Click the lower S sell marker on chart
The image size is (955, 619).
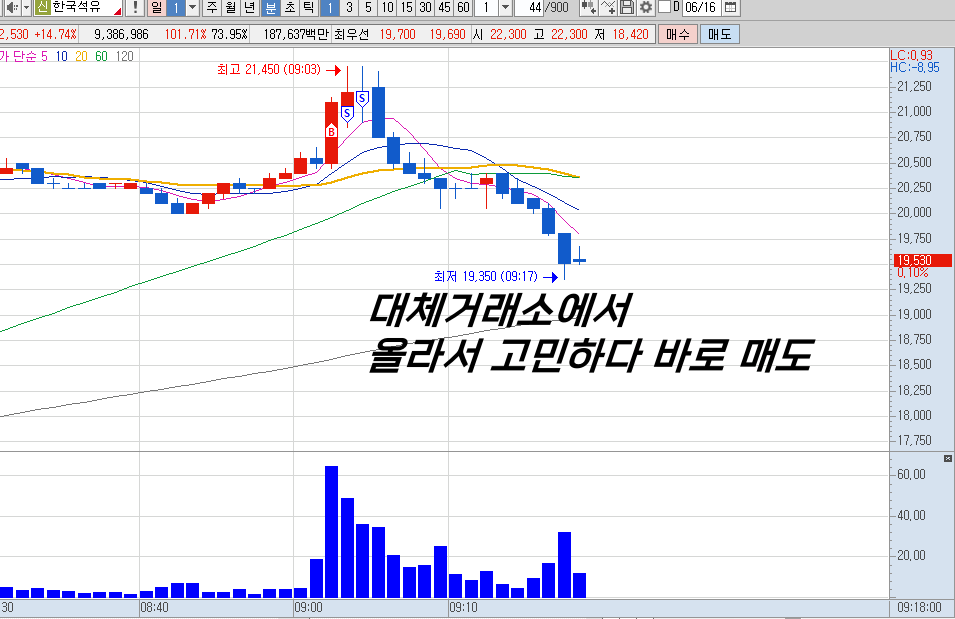point(347,114)
